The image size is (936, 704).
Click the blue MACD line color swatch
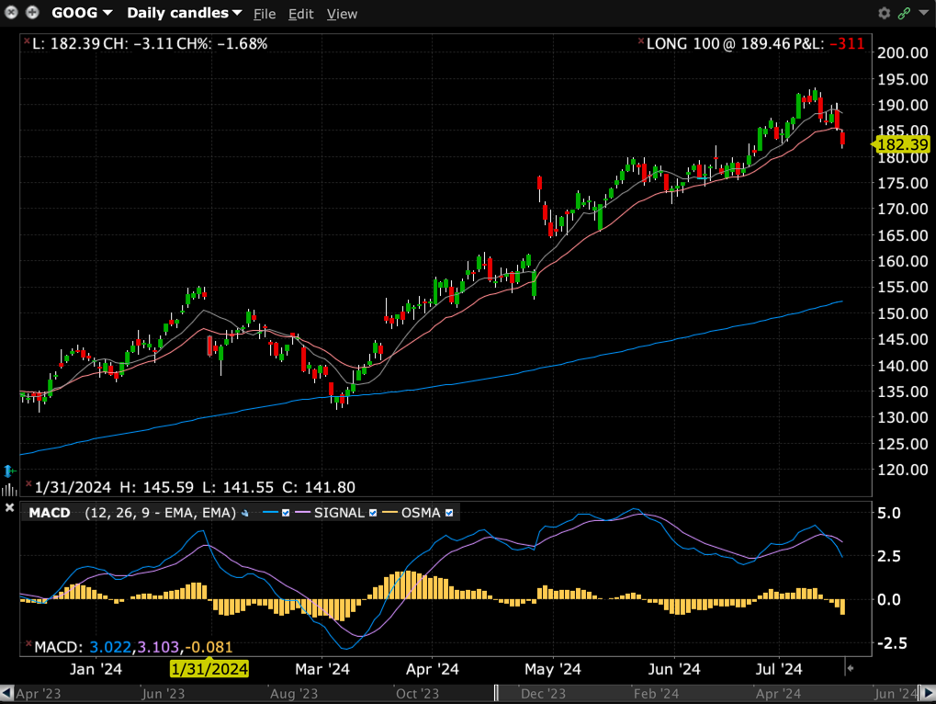(270, 513)
